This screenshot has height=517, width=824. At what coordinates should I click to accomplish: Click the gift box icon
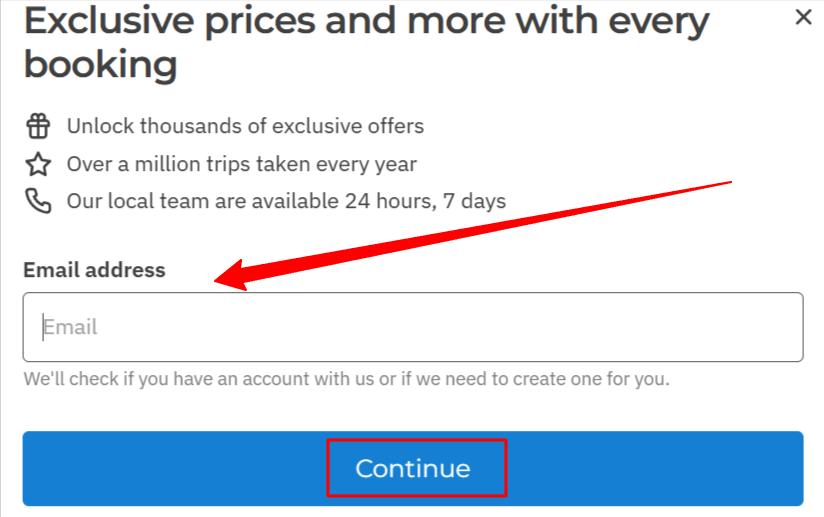point(38,126)
